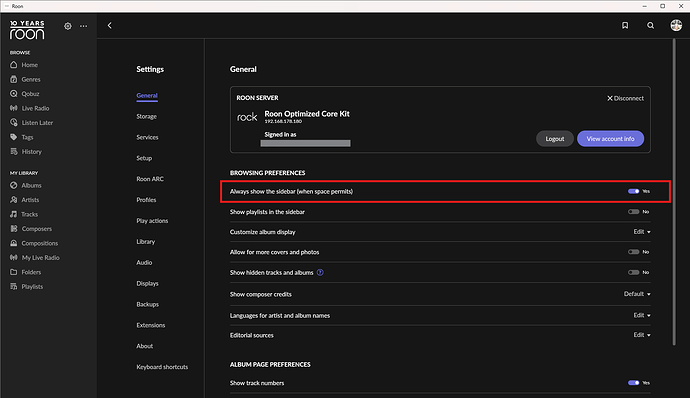Click the Home icon in sidebar

pyautogui.click(x=14, y=65)
